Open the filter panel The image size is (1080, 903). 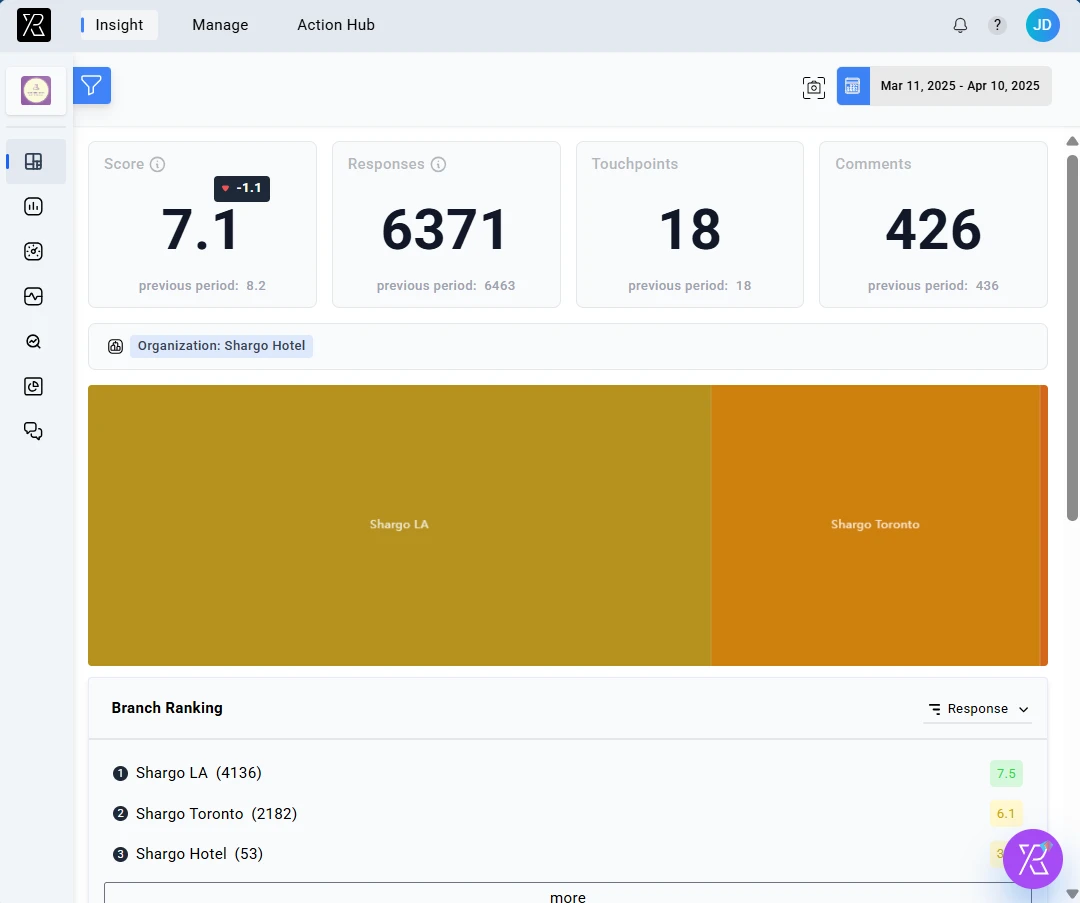[x=92, y=86]
